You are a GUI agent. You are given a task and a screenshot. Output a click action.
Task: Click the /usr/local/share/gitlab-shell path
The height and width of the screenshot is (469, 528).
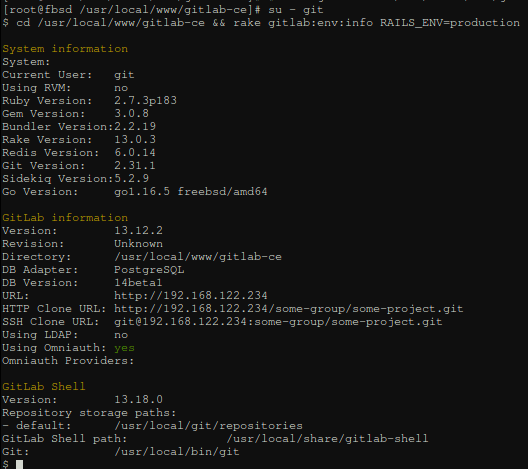(x=327, y=439)
